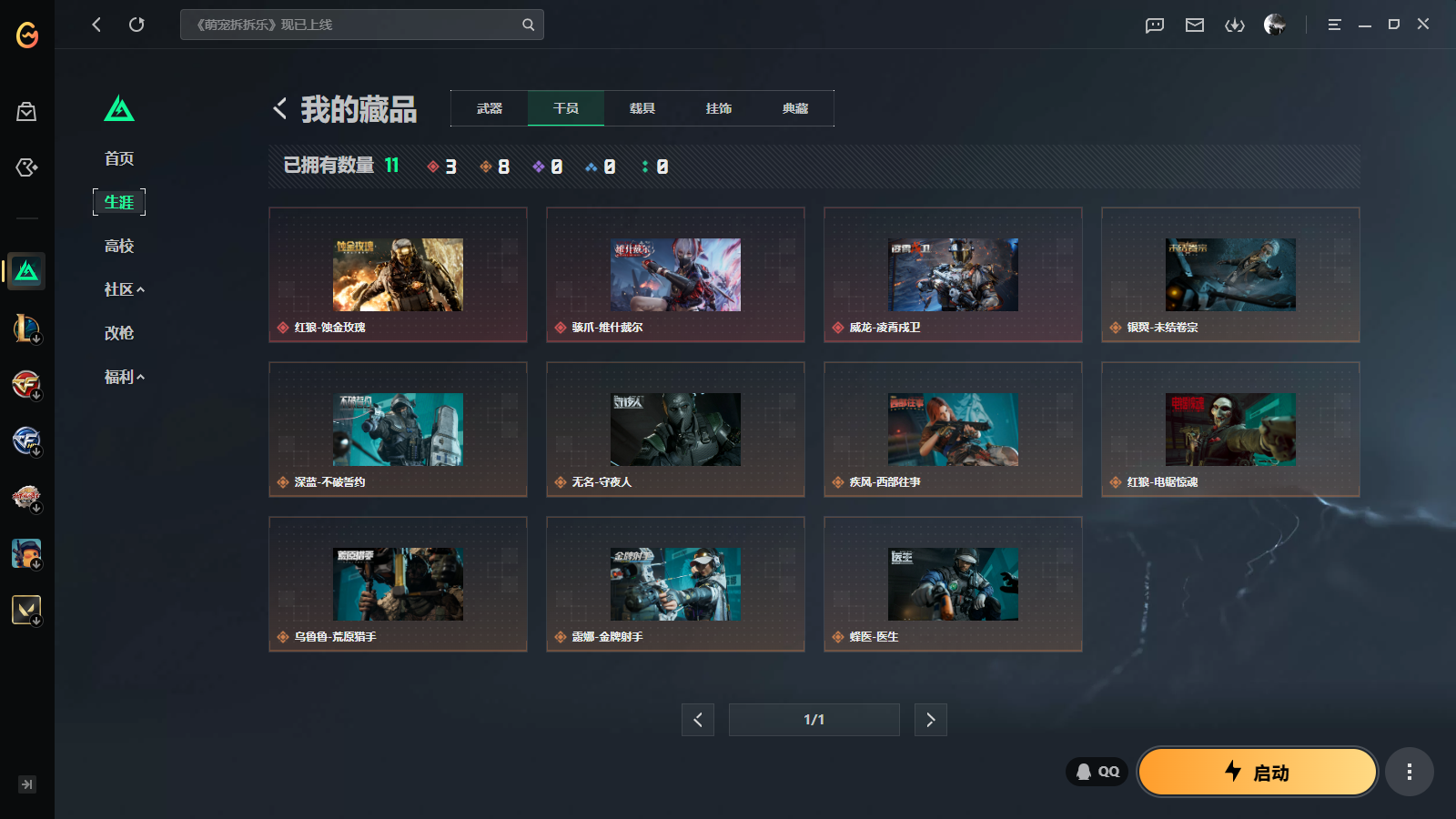The width and height of the screenshot is (1456, 819).
Task: Open the 红狼-蚀金玫瑰 operator card
Action: pos(398,275)
